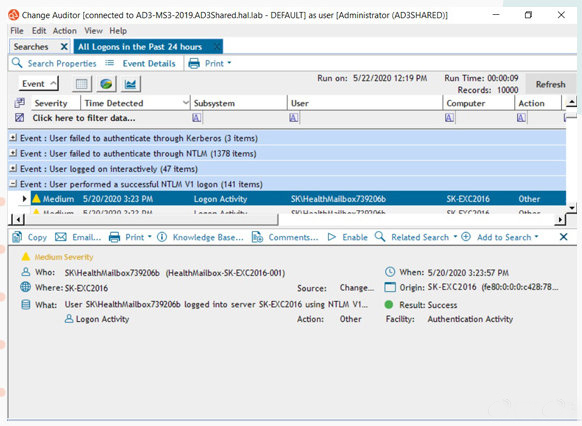Switch to grid view icon
The height and width of the screenshot is (426, 582).
pos(82,84)
